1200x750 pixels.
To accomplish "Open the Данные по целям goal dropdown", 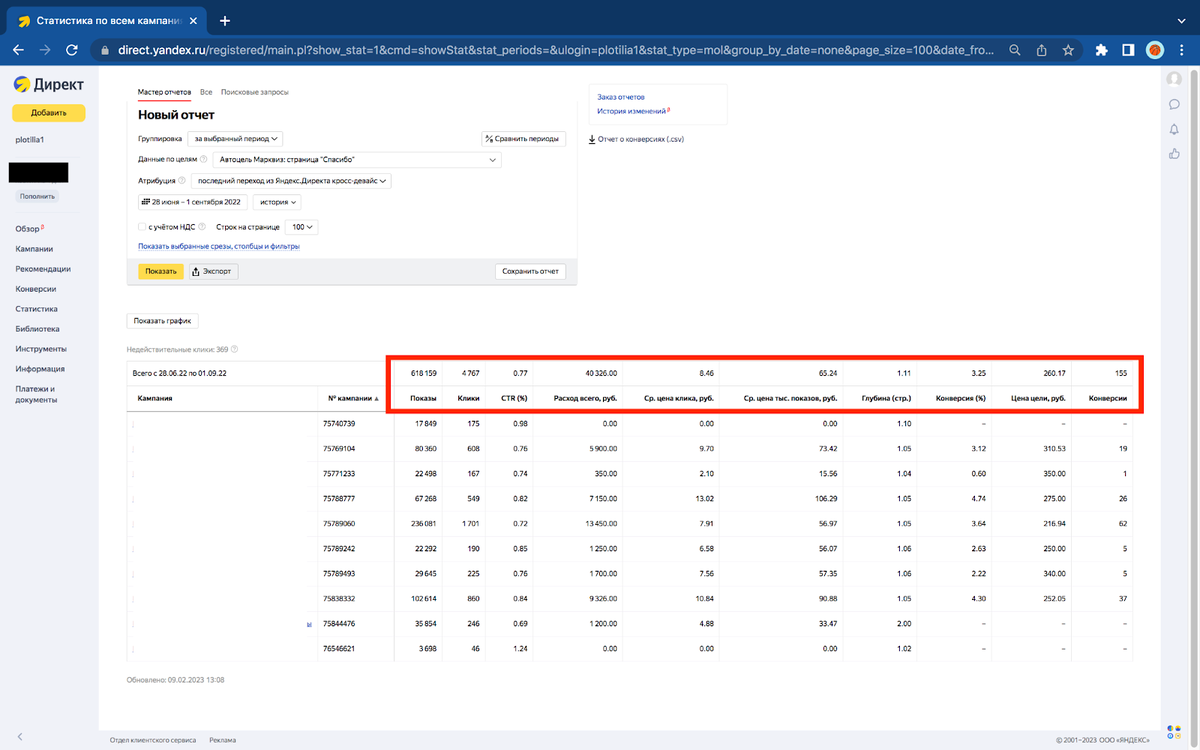I will tap(356, 160).
